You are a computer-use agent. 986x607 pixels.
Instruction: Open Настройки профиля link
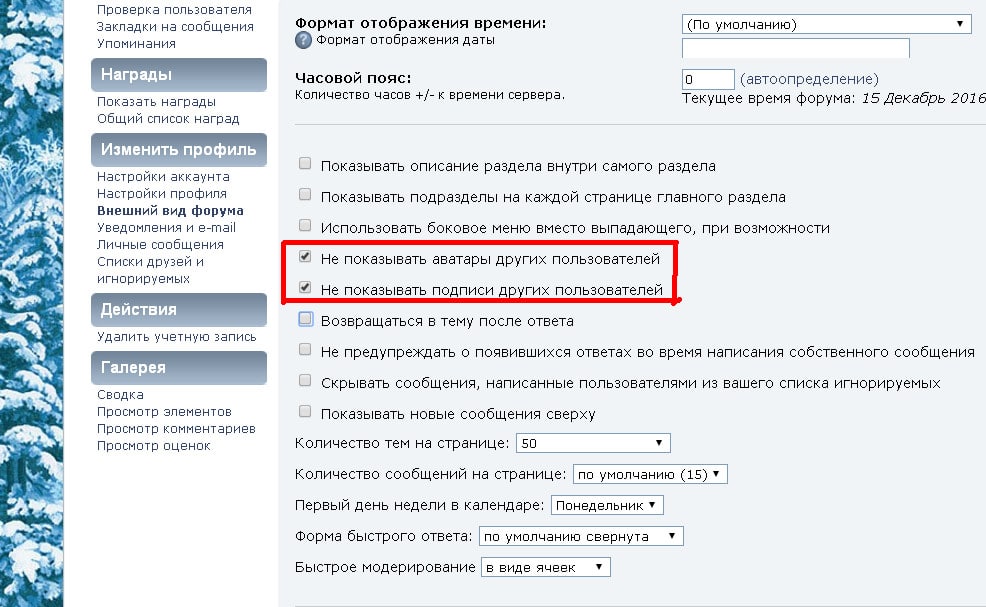(x=162, y=193)
